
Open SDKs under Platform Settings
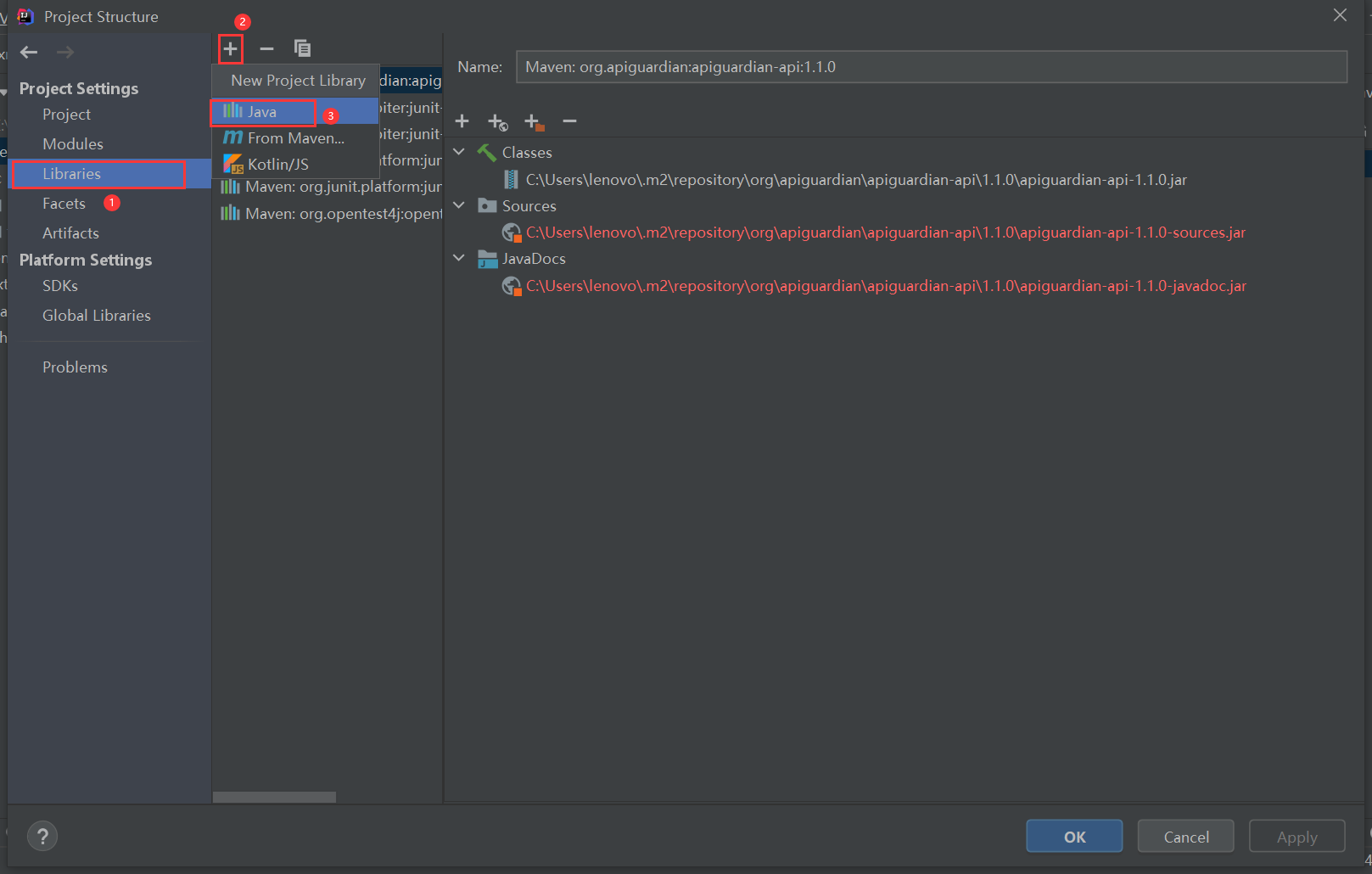pyautogui.click(x=60, y=286)
